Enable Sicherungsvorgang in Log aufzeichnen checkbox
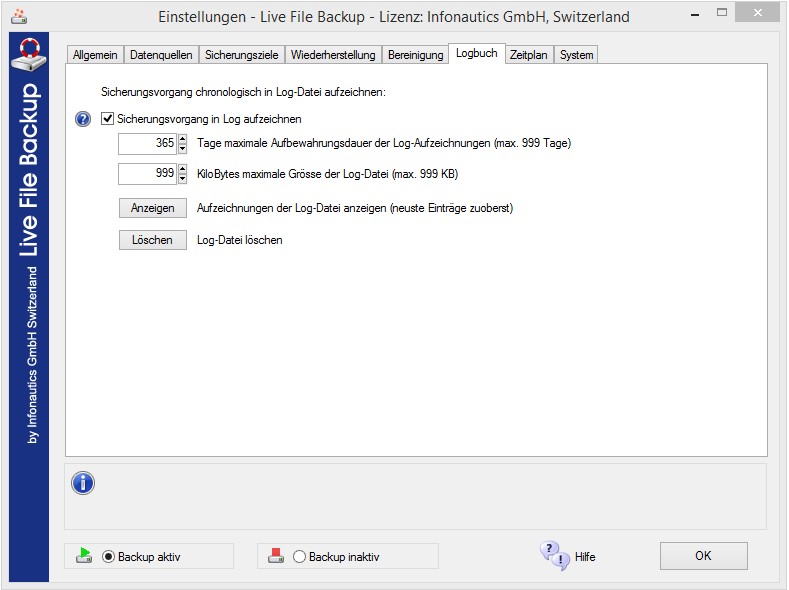 108,119
